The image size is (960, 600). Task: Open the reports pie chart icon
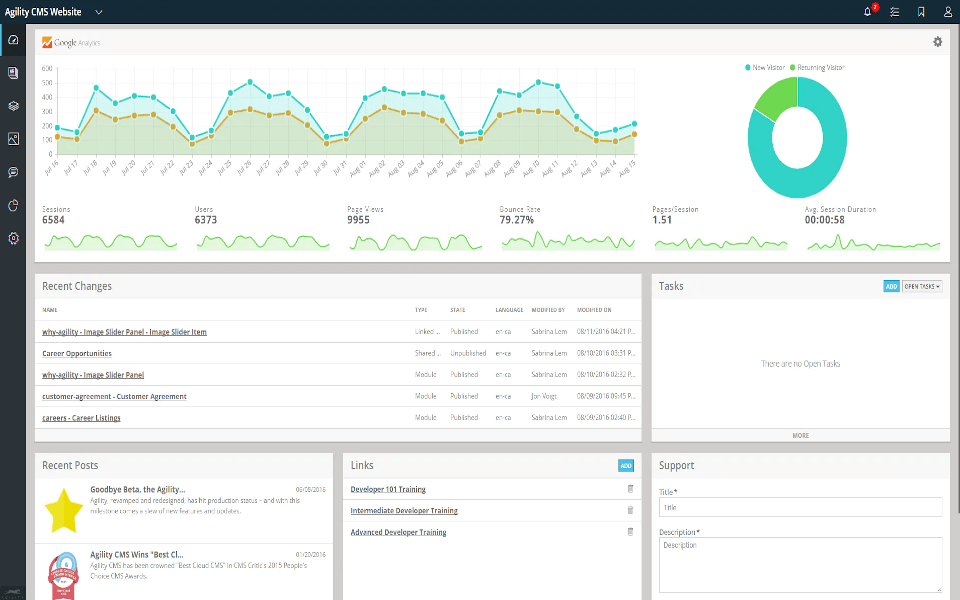(x=13, y=205)
